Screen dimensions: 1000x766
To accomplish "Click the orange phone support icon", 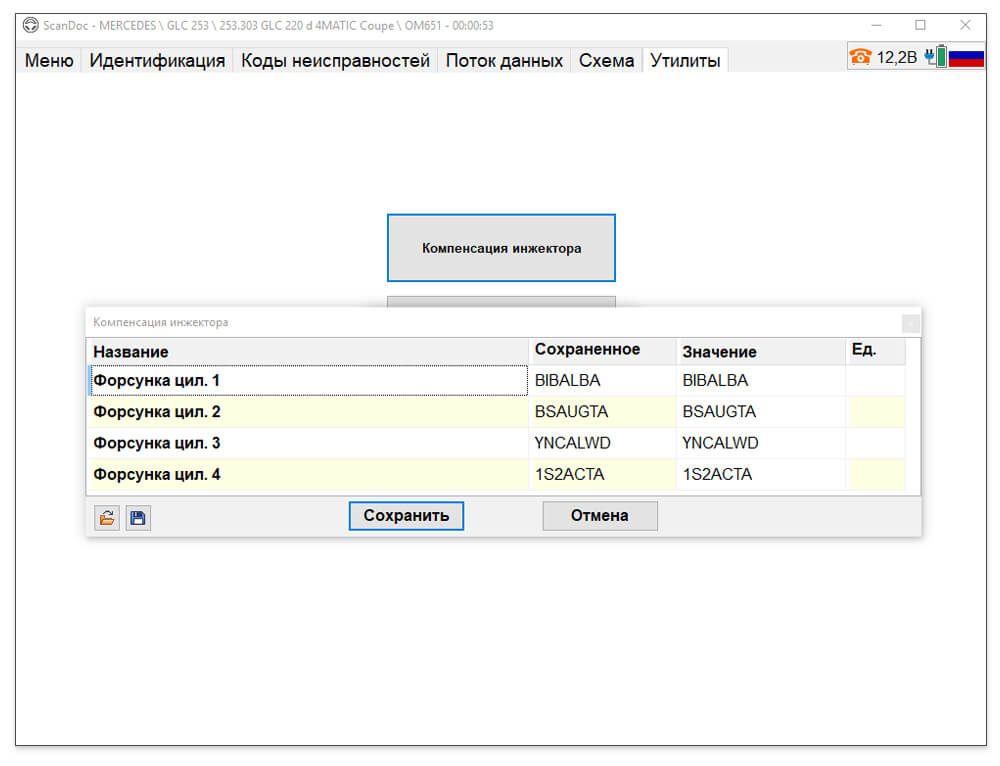I will click(x=860, y=57).
